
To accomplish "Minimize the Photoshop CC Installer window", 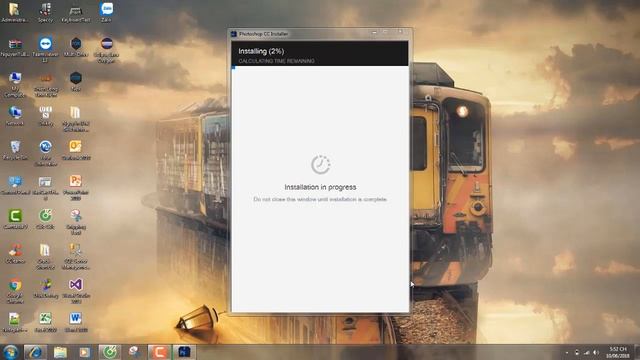I will click(x=374, y=33).
